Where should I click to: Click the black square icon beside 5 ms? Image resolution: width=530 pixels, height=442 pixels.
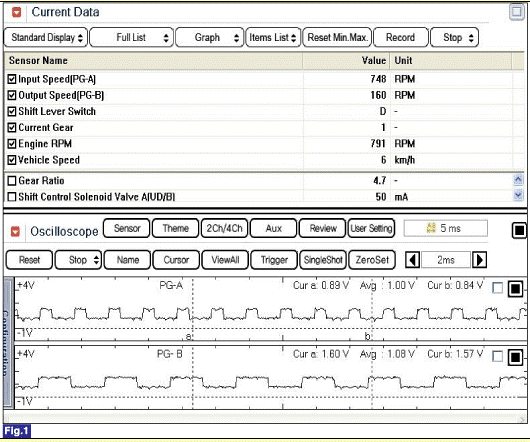[519, 230]
